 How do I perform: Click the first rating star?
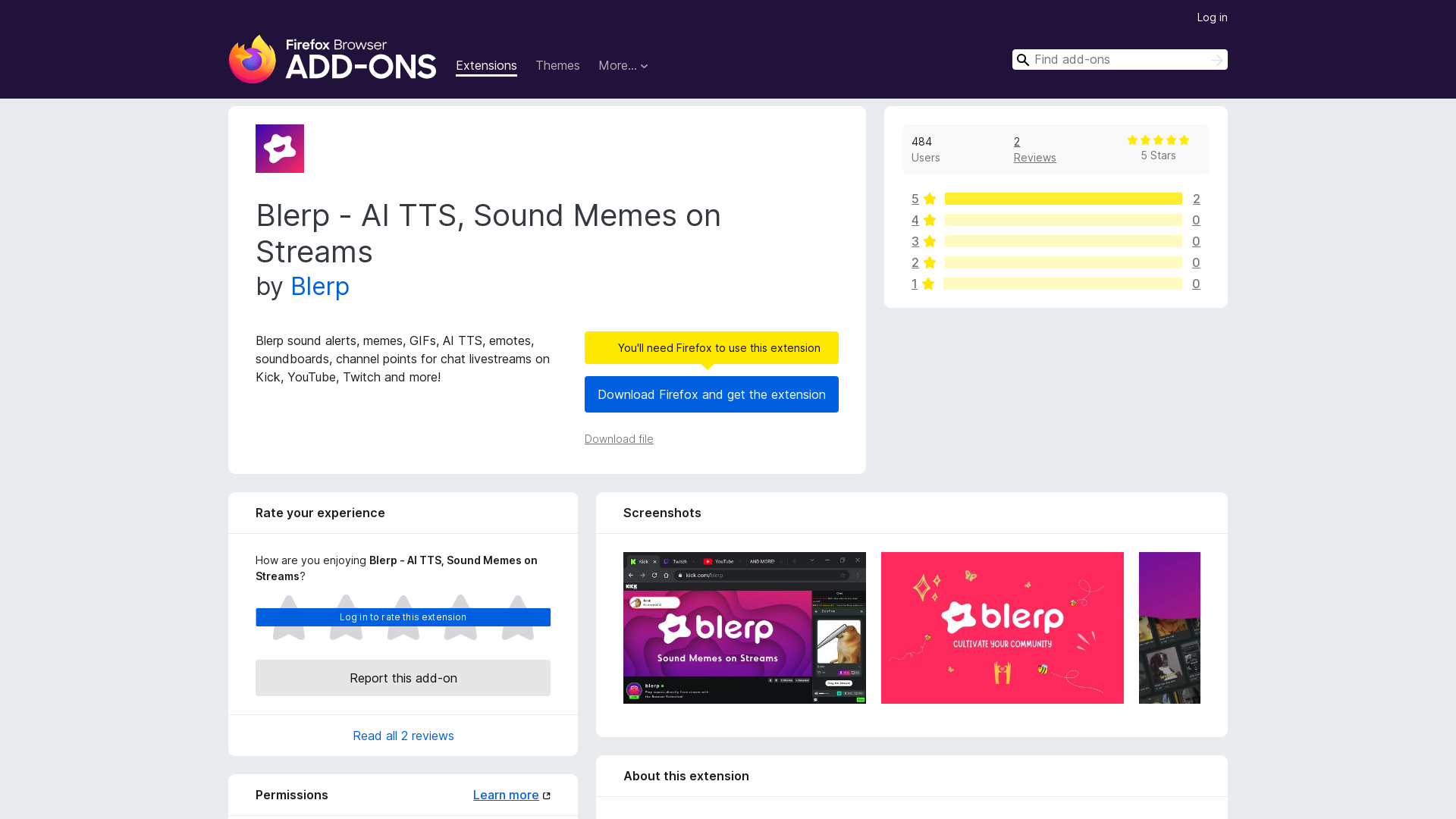[x=289, y=617]
